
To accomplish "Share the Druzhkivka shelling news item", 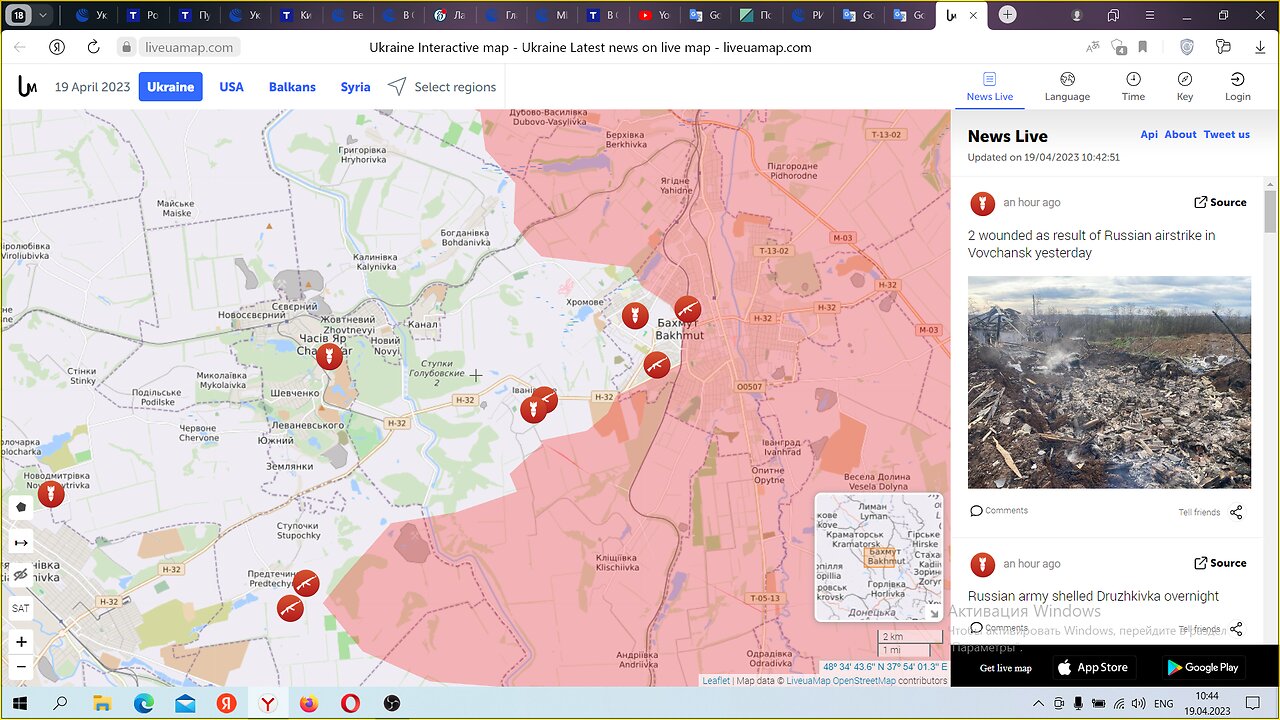I will tap(1236, 629).
